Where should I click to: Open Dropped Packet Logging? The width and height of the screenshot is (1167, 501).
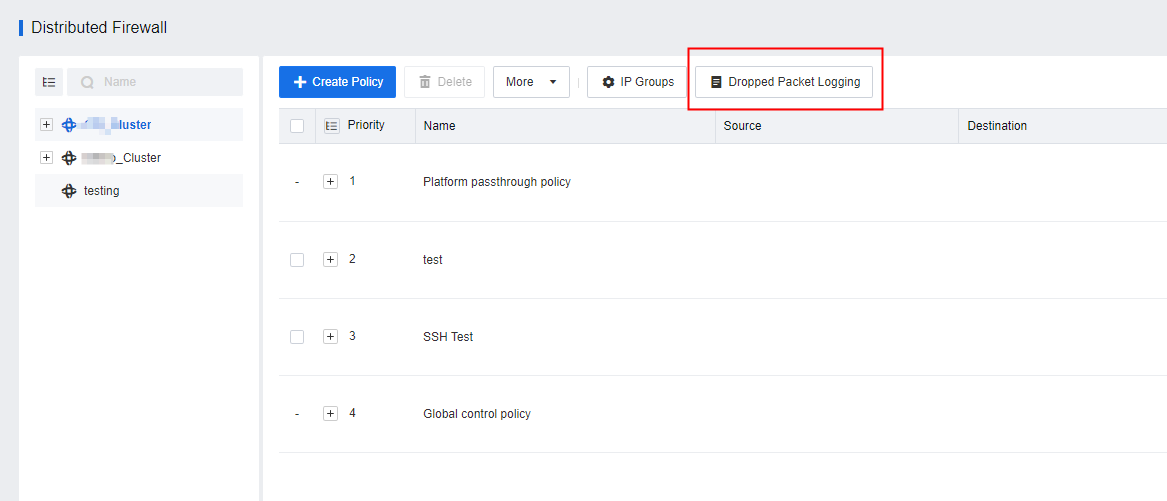click(784, 82)
